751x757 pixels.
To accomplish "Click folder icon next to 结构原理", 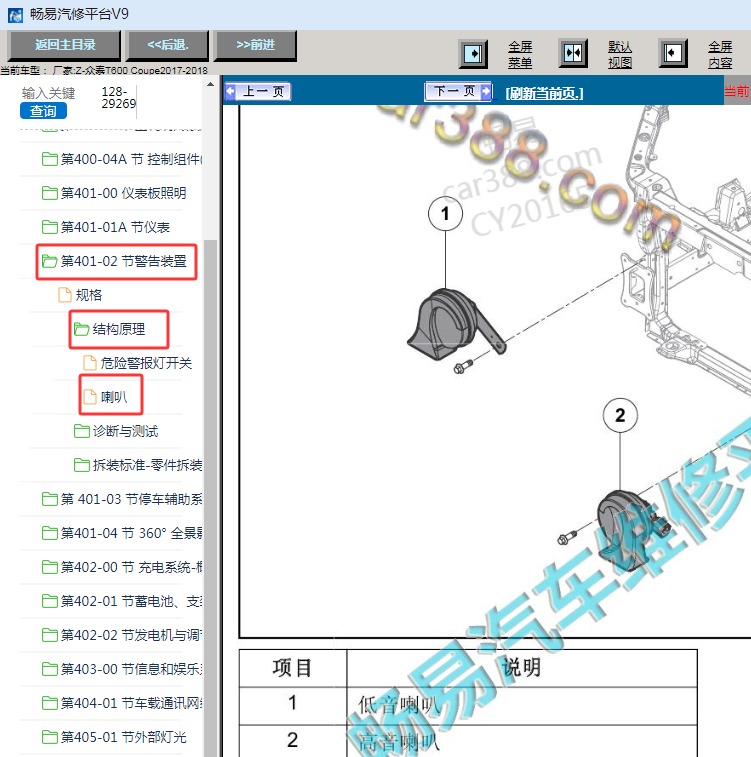I will [x=82, y=329].
